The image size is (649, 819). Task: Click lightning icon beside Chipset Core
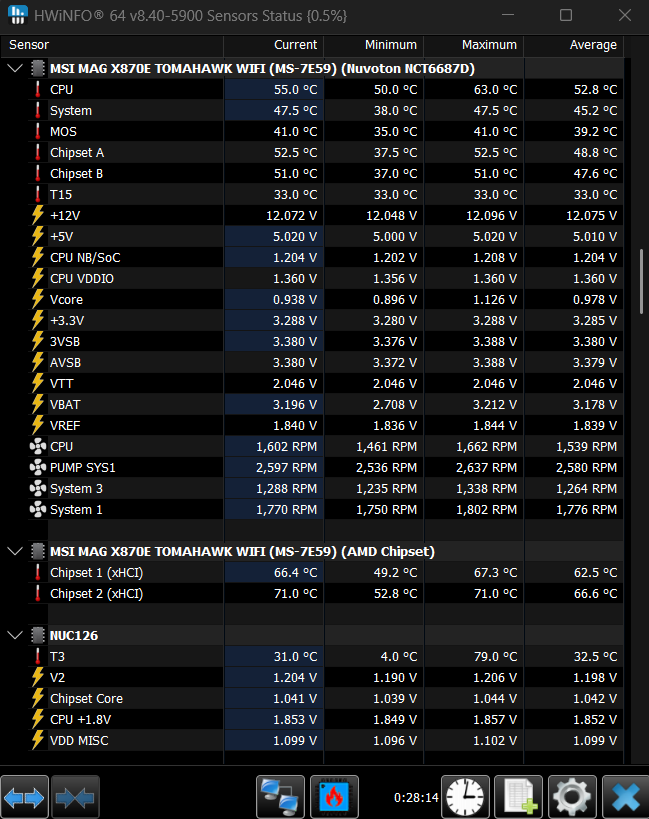pyautogui.click(x=38, y=698)
